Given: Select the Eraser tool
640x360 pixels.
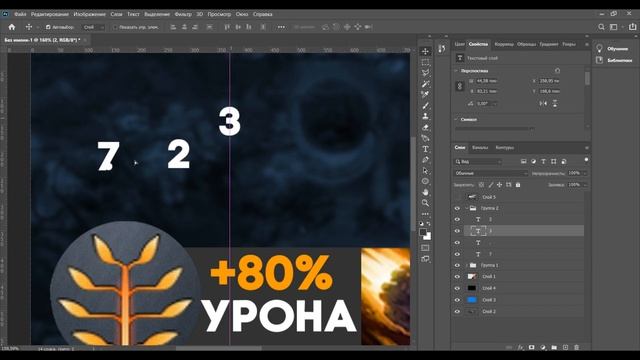Looking at the screenshot, I should (425, 127).
